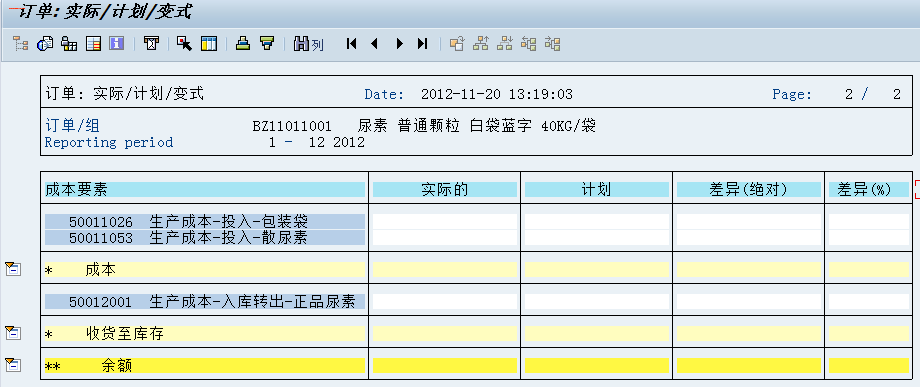920x387 pixels.
Task: Collapse the 收货至库存 subtotal row
Action: 13,333
